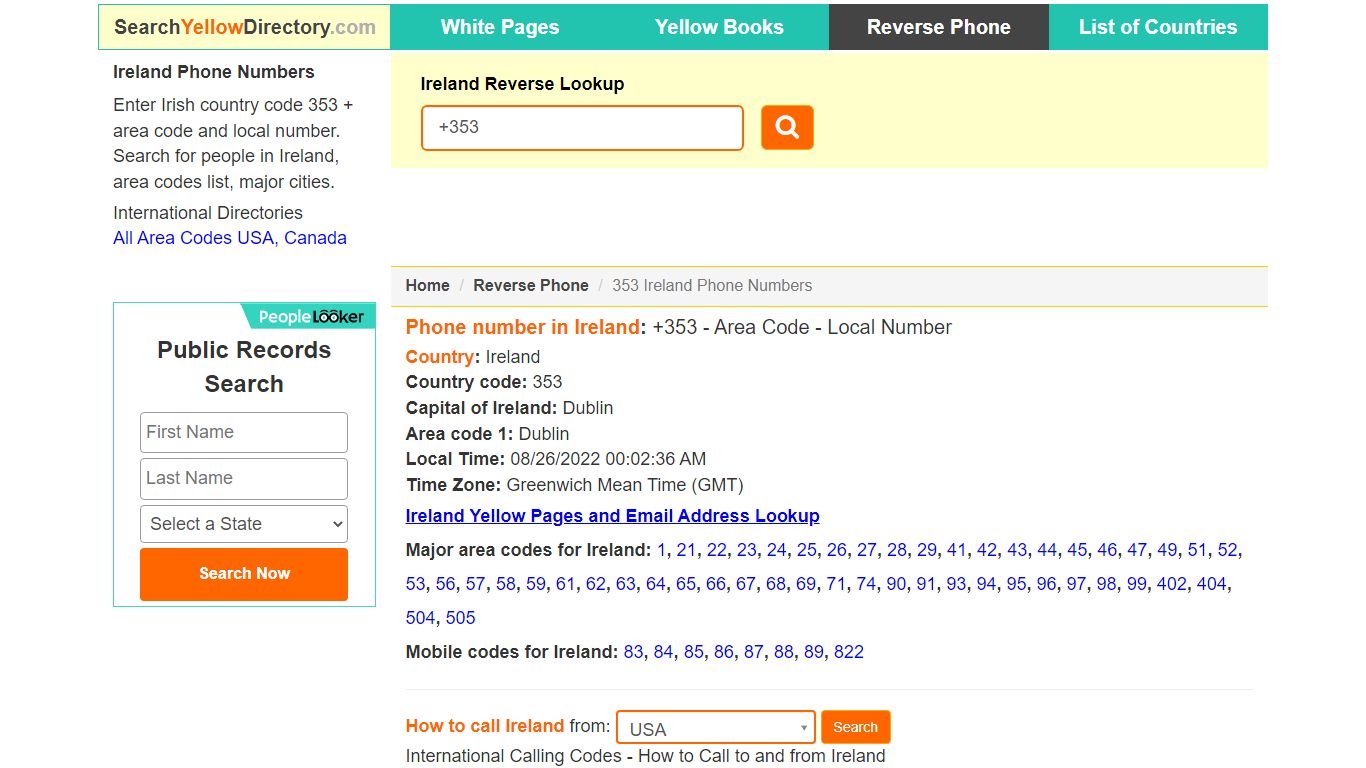1366x768 pixels.
Task: Open the How to call from country dropdown
Action: coord(716,728)
